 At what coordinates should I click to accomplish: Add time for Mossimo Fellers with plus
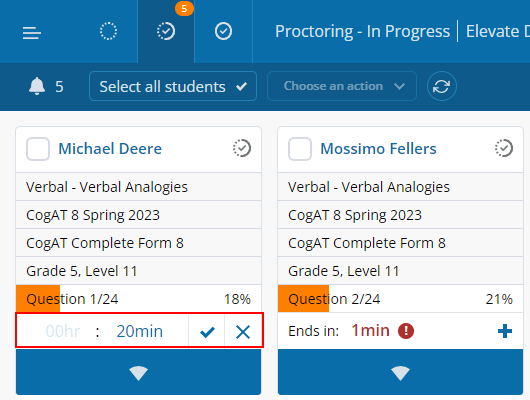tap(505, 331)
